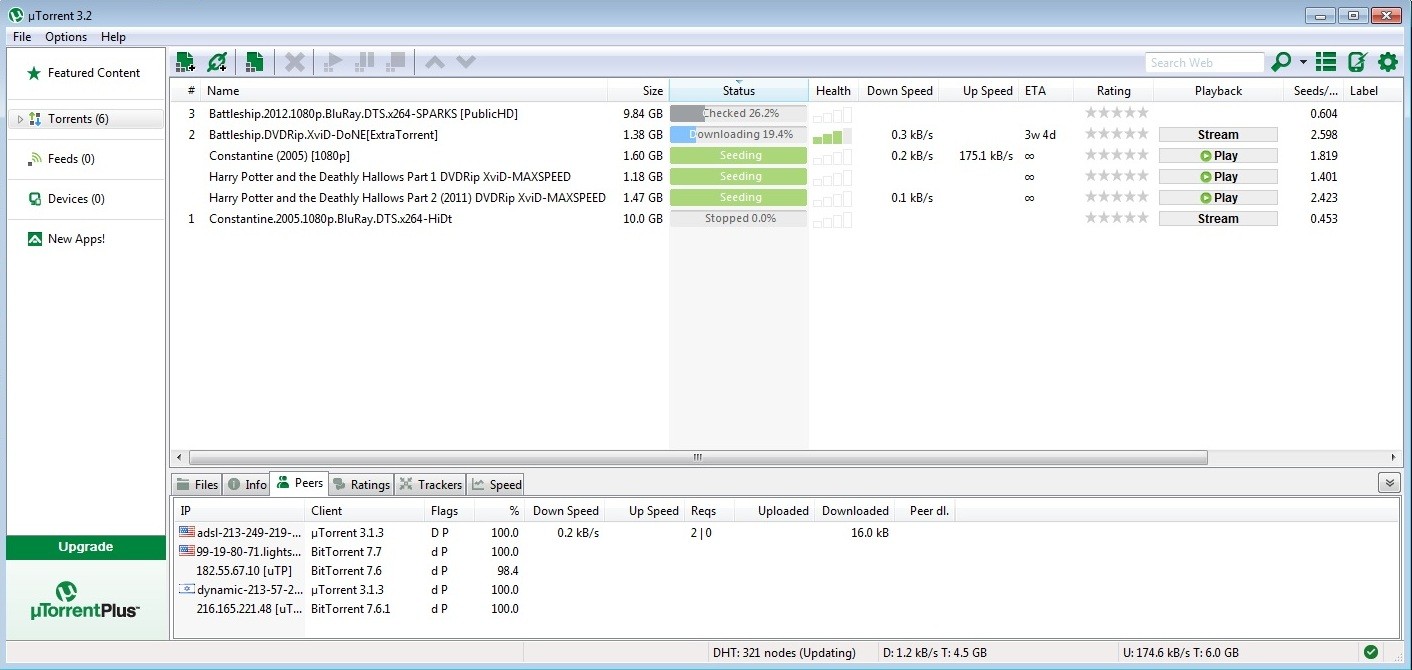The width and height of the screenshot is (1412, 670).
Task: Click the Downloading 19.4% progress bar
Action: click(x=738, y=135)
